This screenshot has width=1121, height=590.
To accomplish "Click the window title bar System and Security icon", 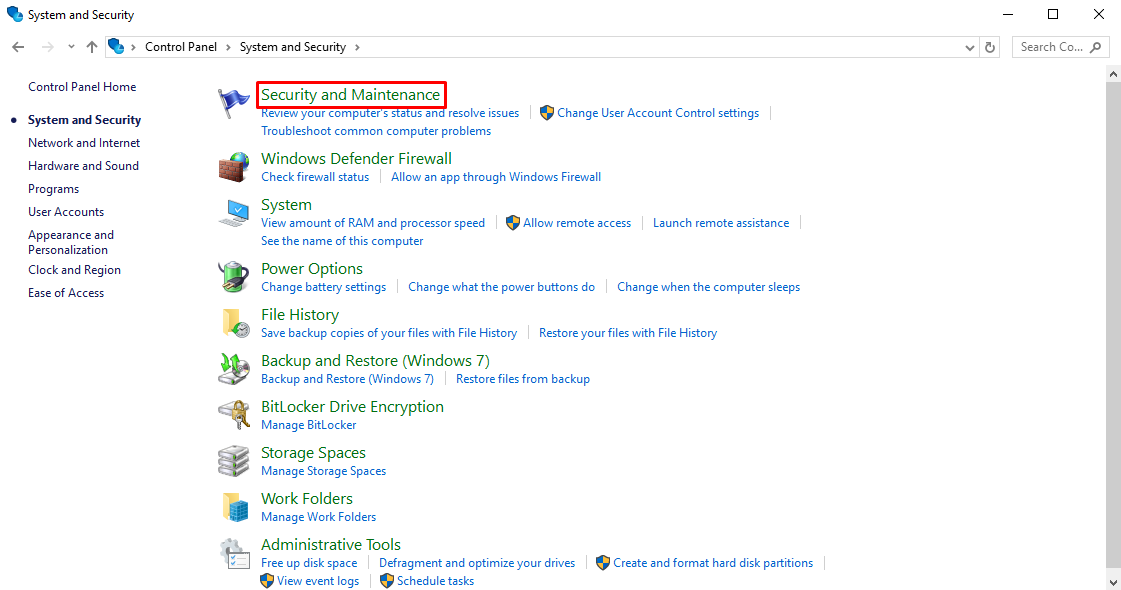I will (14, 14).
